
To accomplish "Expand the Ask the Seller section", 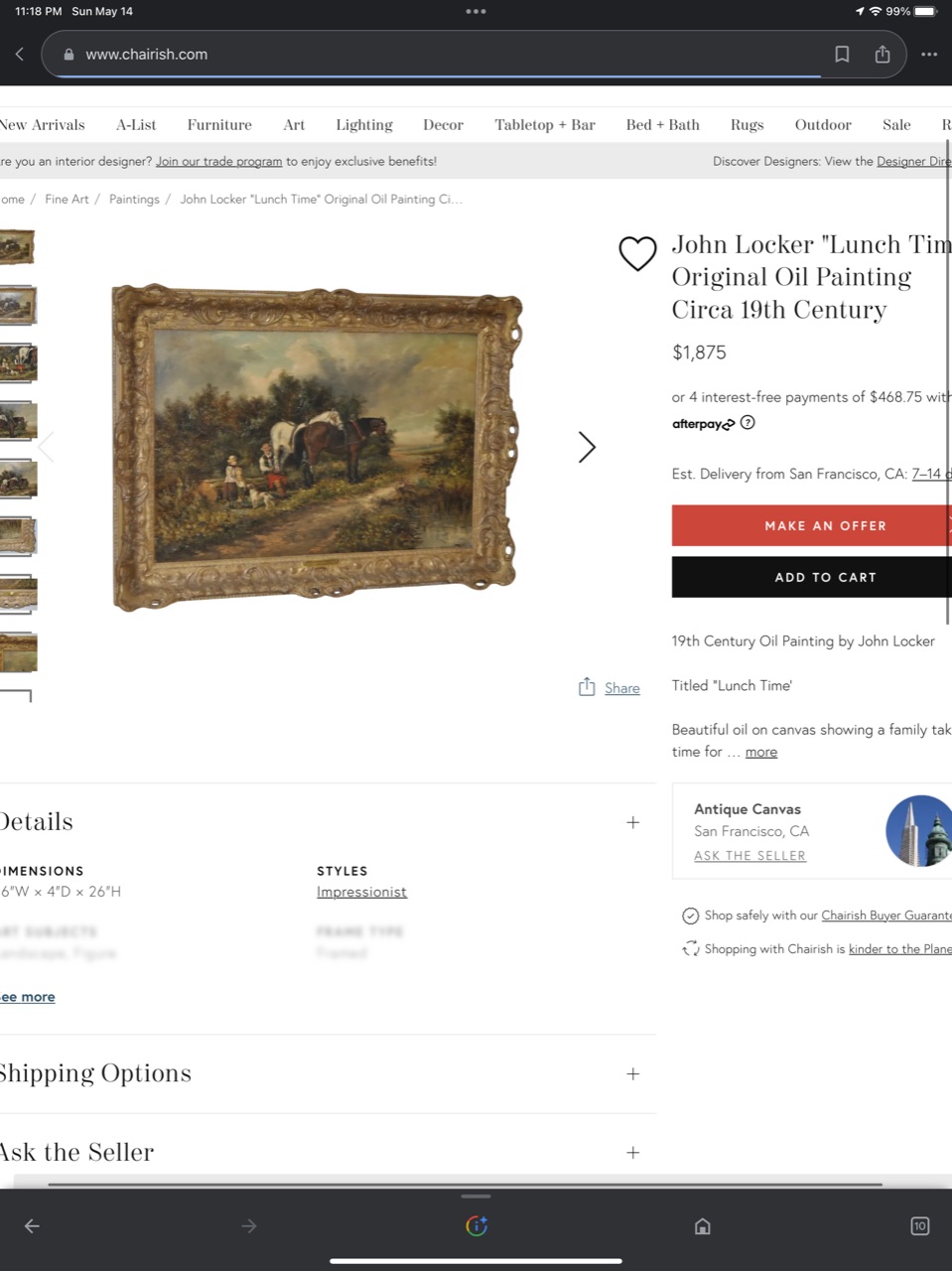I will click(633, 1152).
